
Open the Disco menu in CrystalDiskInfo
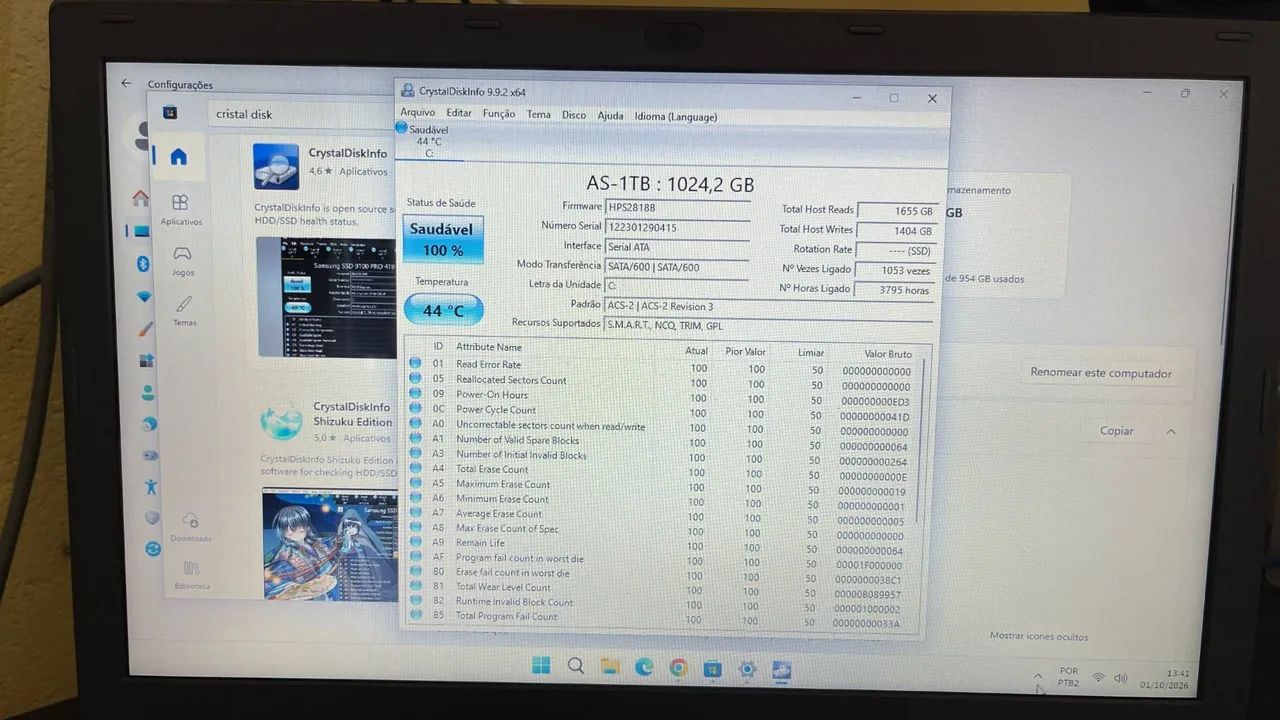tap(574, 115)
